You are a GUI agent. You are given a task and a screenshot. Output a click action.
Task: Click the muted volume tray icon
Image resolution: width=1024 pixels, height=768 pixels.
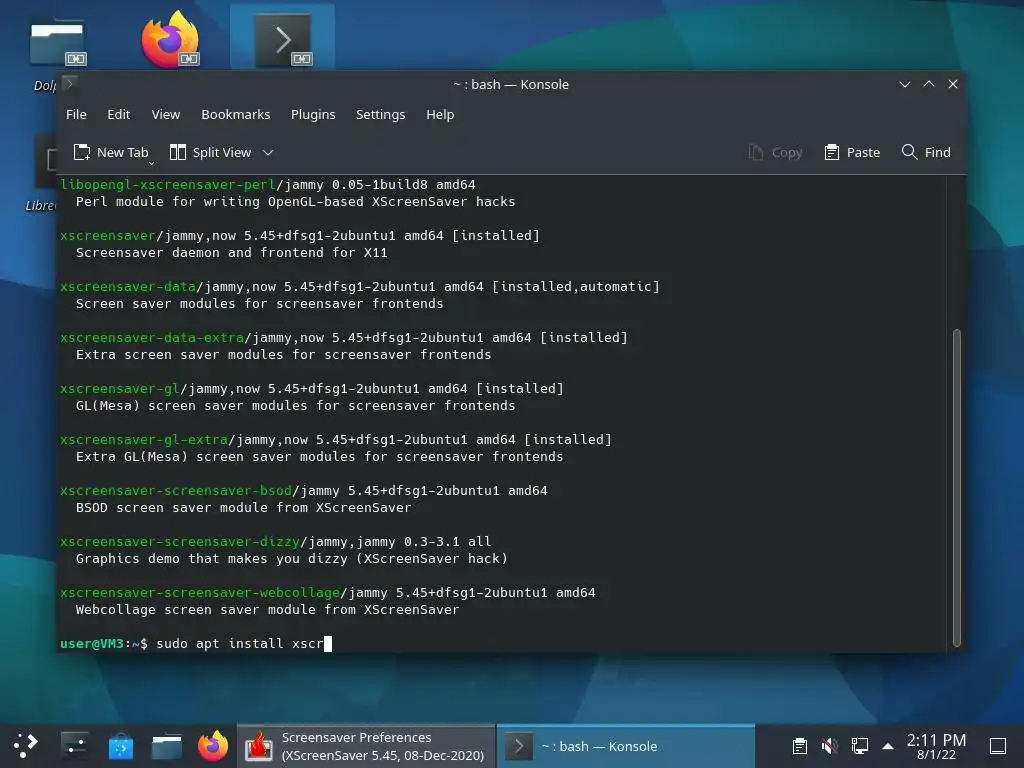click(x=829, y=746)
